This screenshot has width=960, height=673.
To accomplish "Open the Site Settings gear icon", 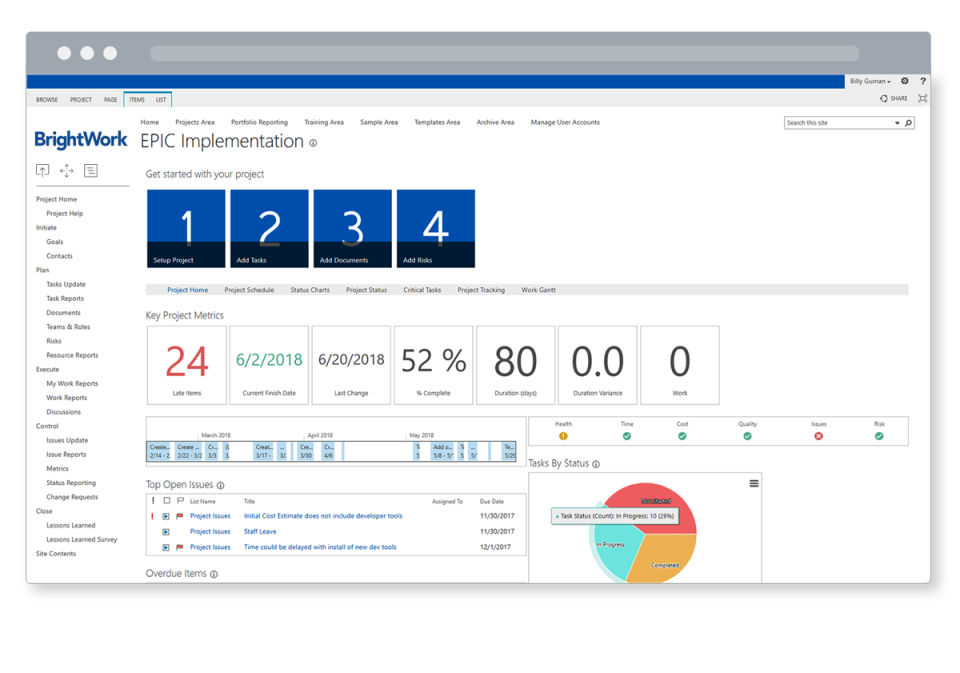I will 905,81.
